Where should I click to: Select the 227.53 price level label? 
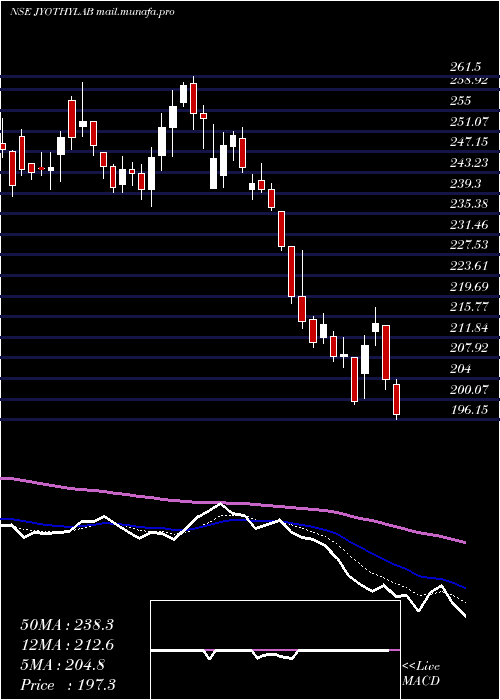coord(469,245)
